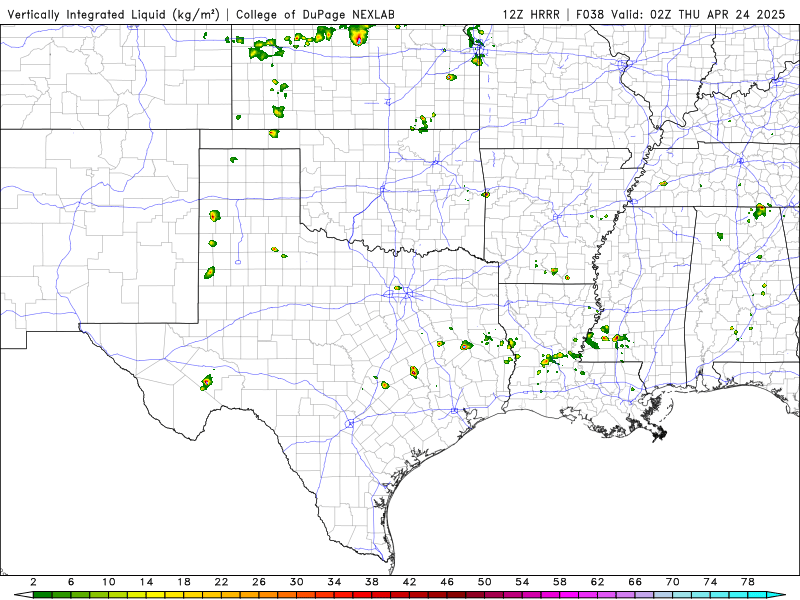Click the legend value 66
Viewport: 800px width, 600px height.
[635, 582]
